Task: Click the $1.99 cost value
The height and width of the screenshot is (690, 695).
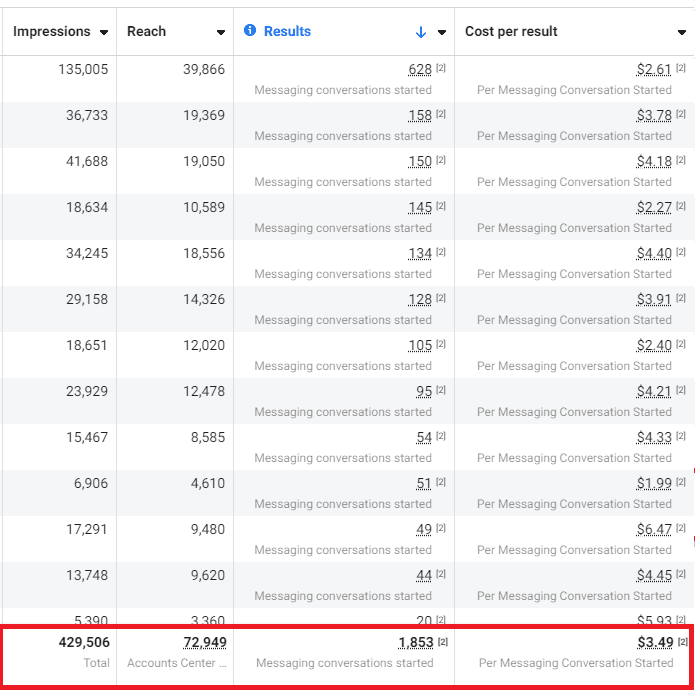Action: pos(654,484)
